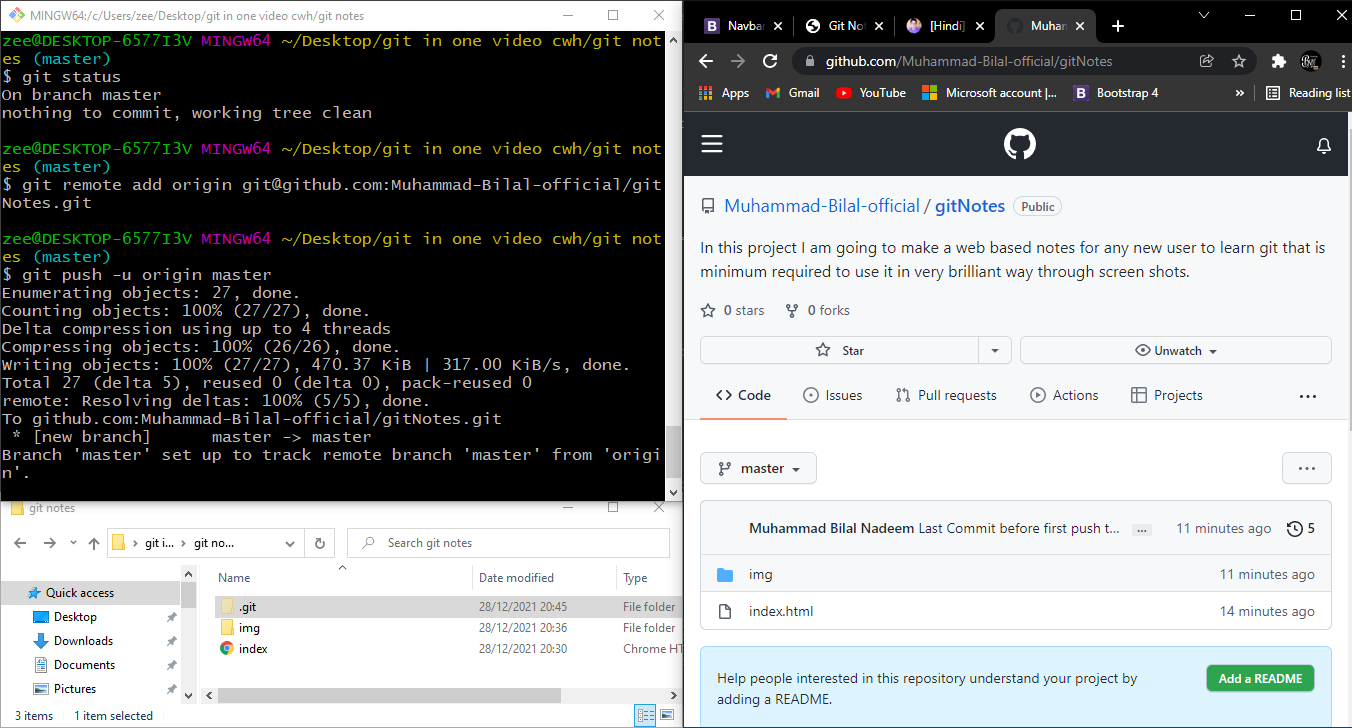
Task: Click the Apps bookmark shortcut
Action: (x=724, y=93)
